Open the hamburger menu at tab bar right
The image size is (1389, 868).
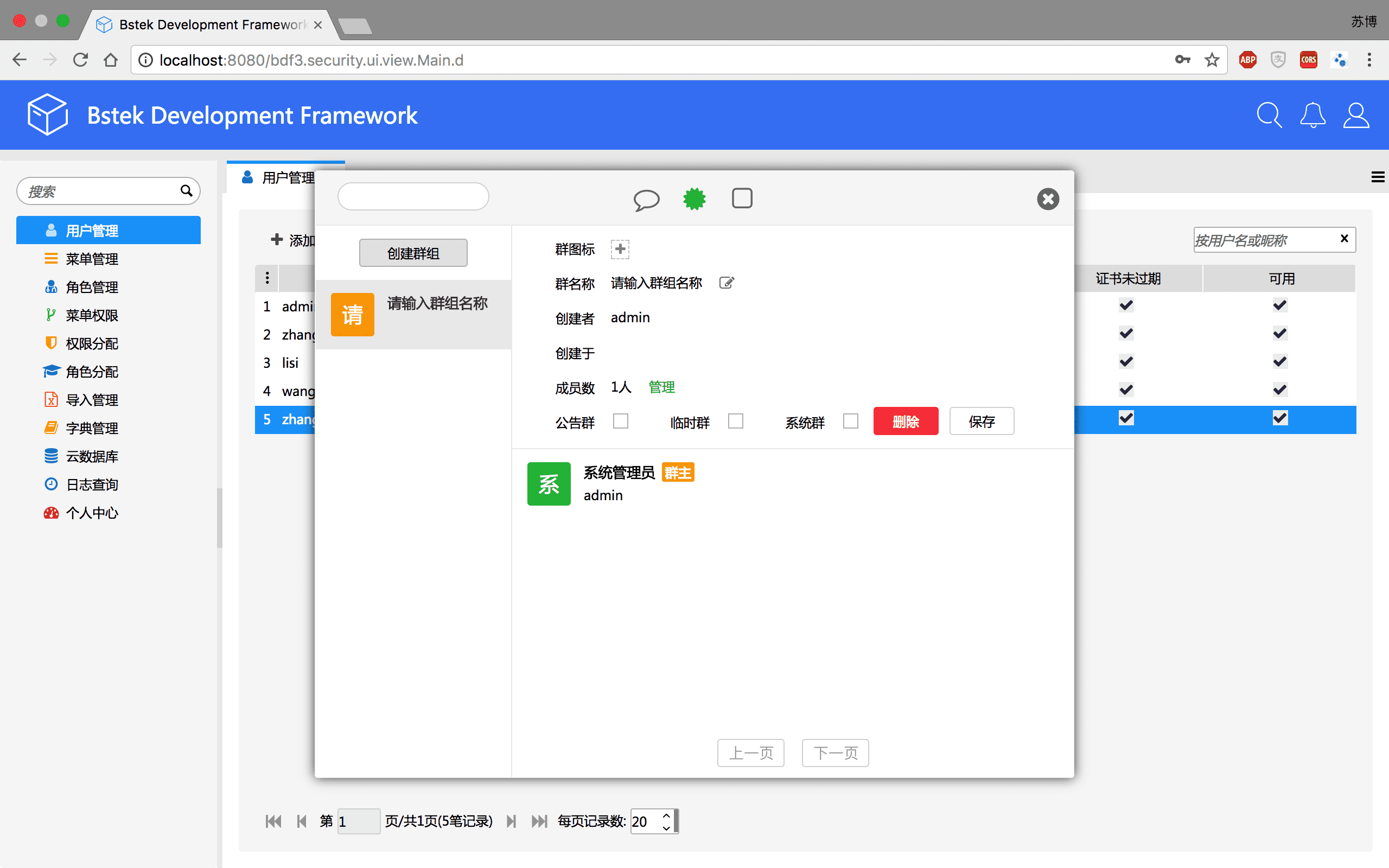1378,177
